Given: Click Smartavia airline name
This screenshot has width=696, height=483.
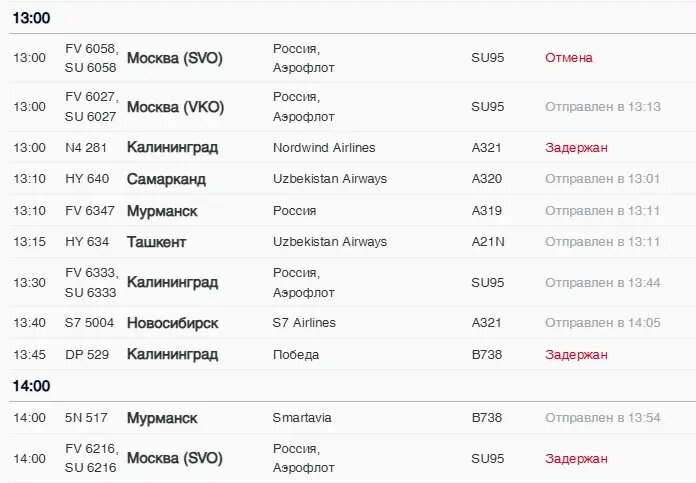Looking at the screenshot, I should point(301,418).
